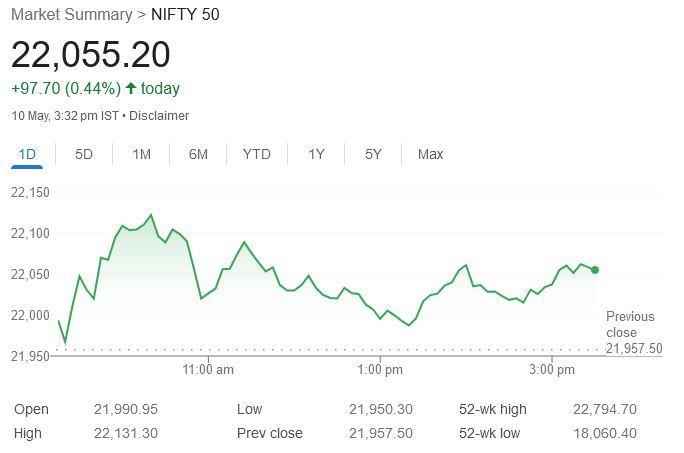Open the 1M time range tab

(141, 154)
